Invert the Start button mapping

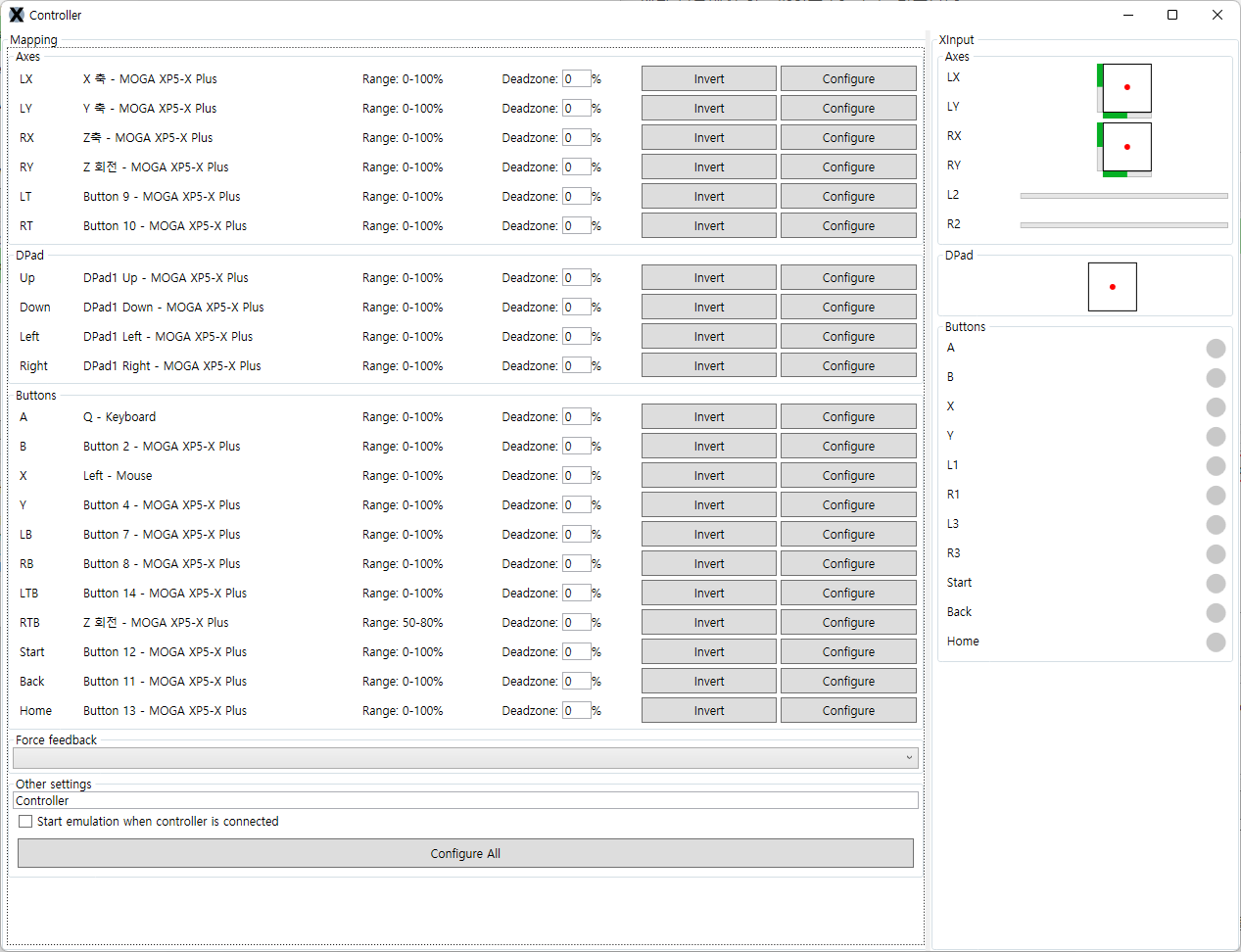[x=709, y=651]
